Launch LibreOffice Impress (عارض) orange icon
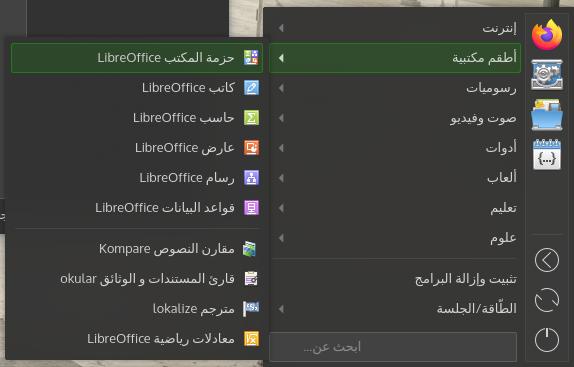Viewport: 574px width, 367px height. (x=251, y=147)
